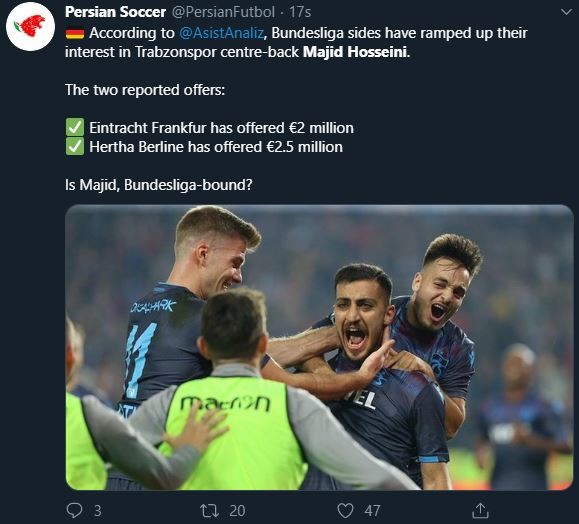Click the "Is Majid, Bundesliga-bound?" text line
The image size is (579, 524).
[159, 185]
